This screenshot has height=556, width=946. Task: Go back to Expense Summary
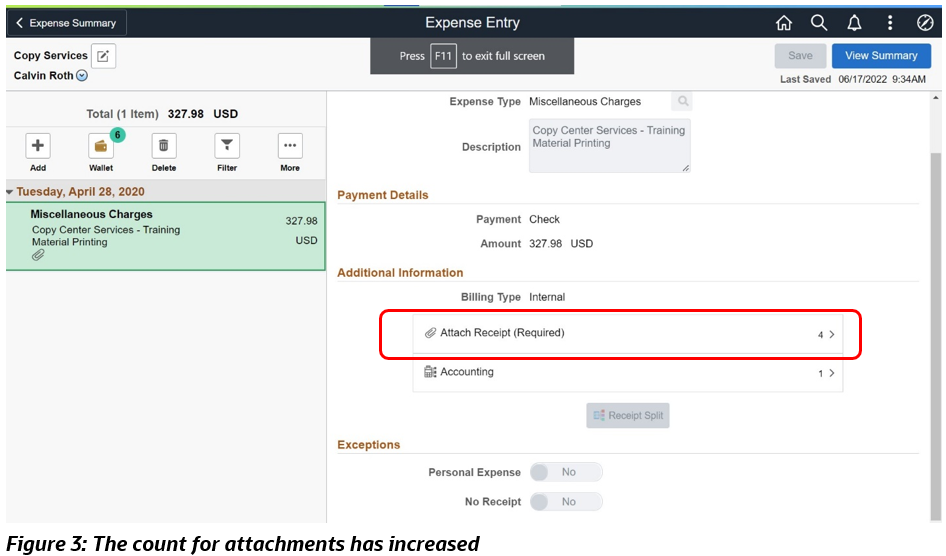67,23
